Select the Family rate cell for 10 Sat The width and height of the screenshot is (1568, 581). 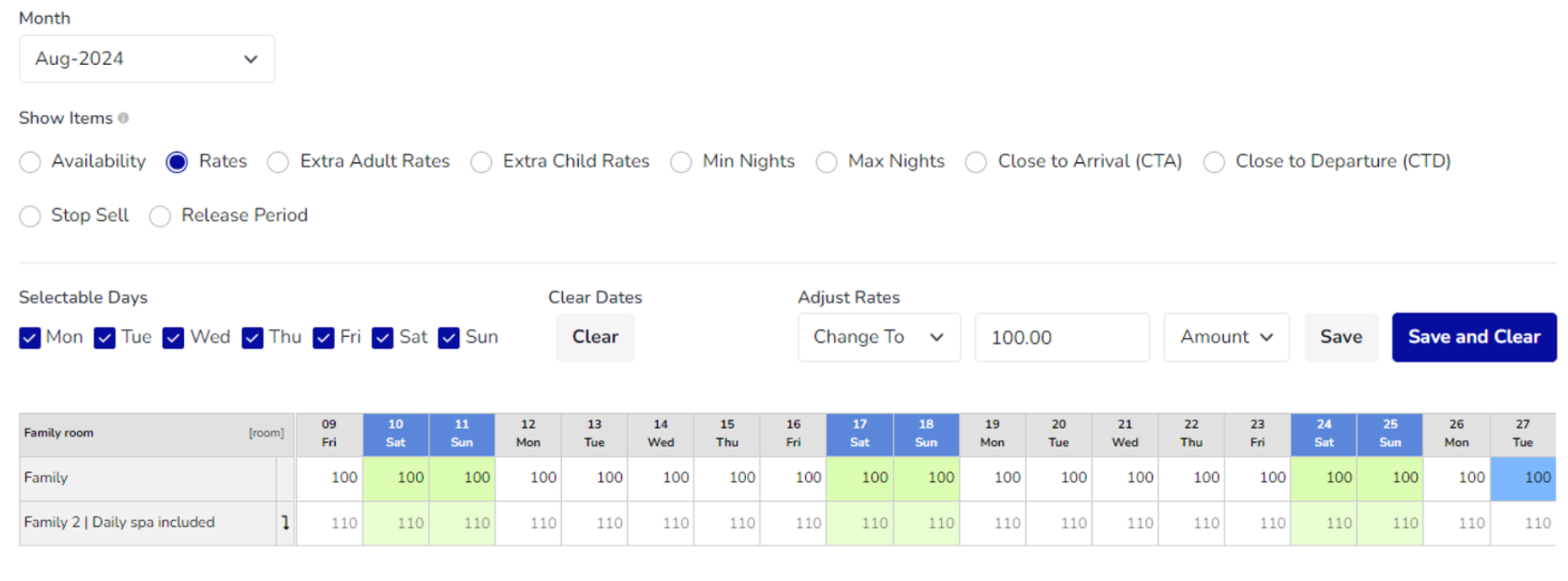point(396,478)
